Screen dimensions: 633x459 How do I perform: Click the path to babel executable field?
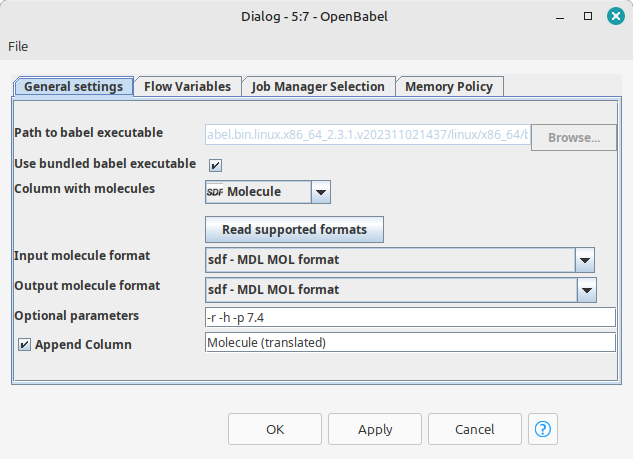pos(368,134)
